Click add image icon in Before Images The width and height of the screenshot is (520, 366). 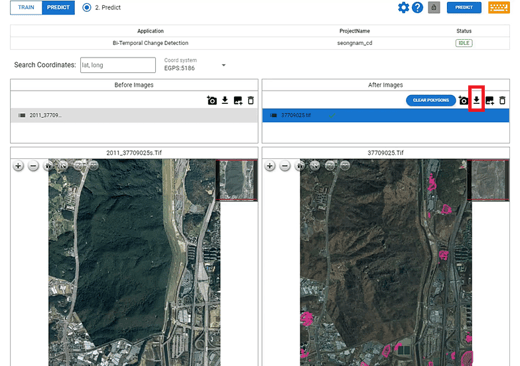click(238, 100)
